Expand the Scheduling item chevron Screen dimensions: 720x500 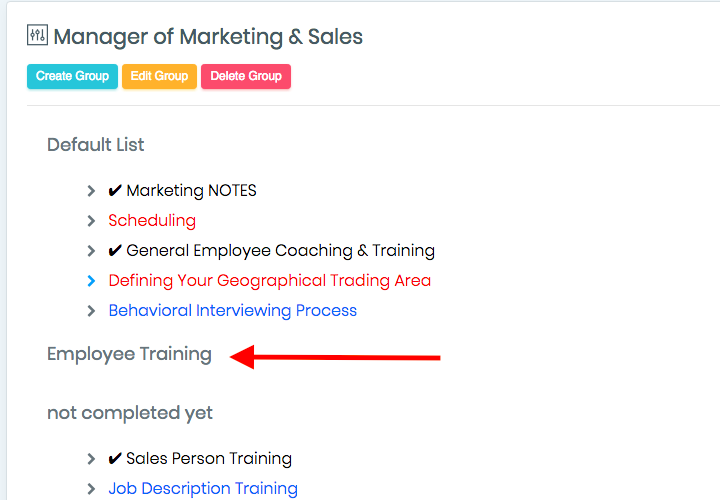(x=91, y=221)
